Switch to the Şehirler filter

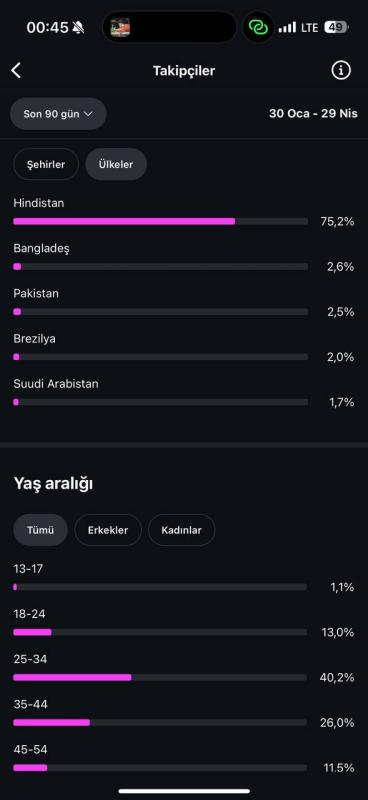point(46,164)
